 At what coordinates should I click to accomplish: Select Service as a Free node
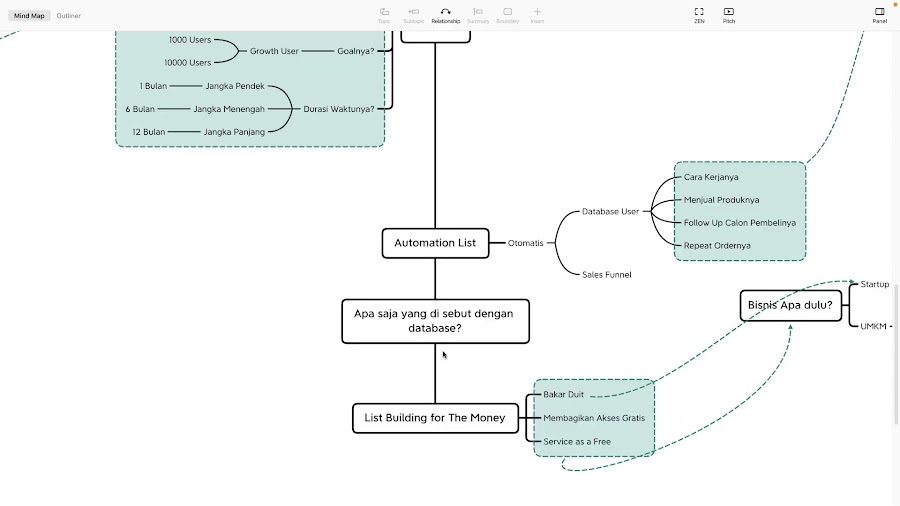(x=577, y=442)
